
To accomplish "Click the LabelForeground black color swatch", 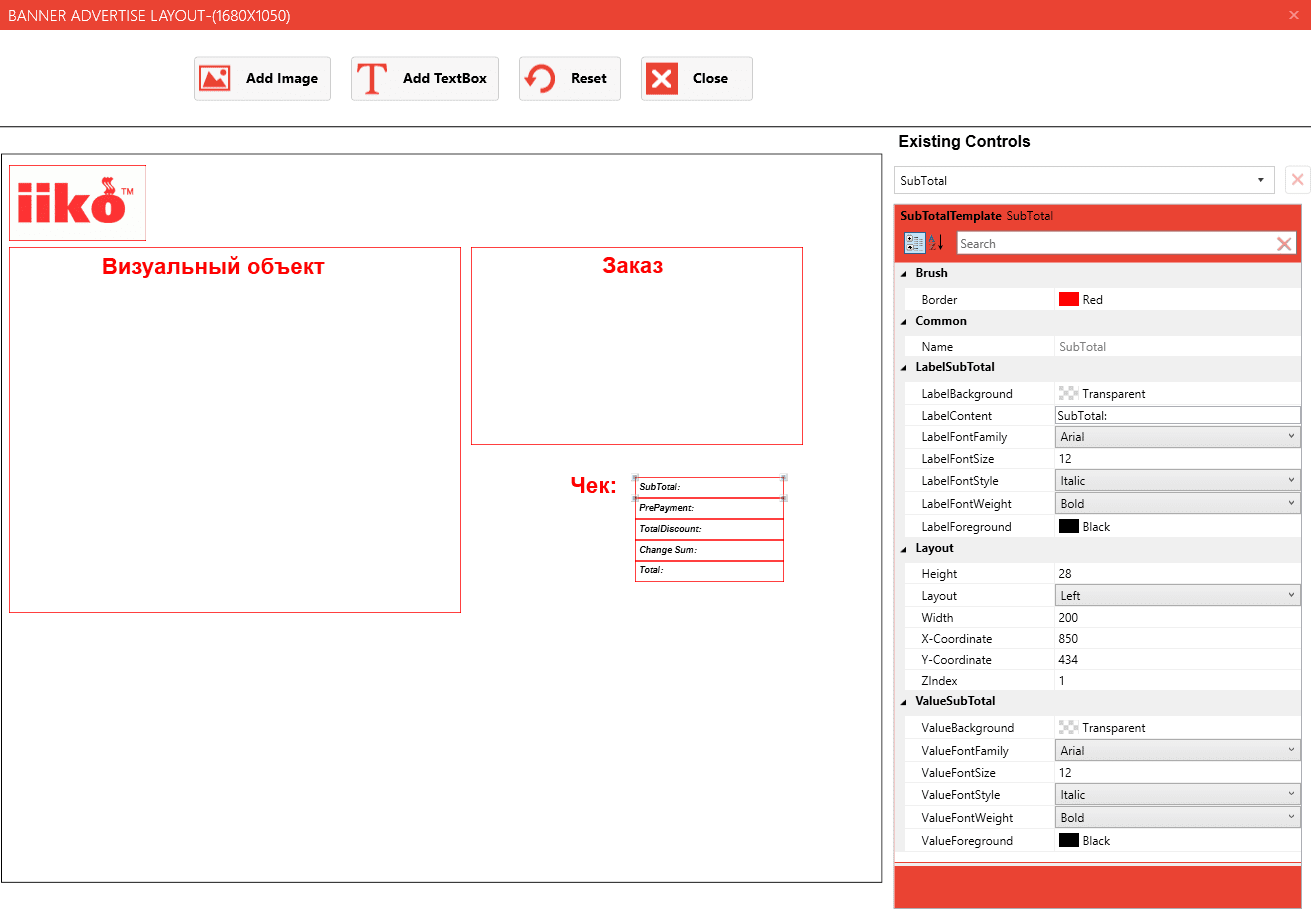I will coord(1068,526).
